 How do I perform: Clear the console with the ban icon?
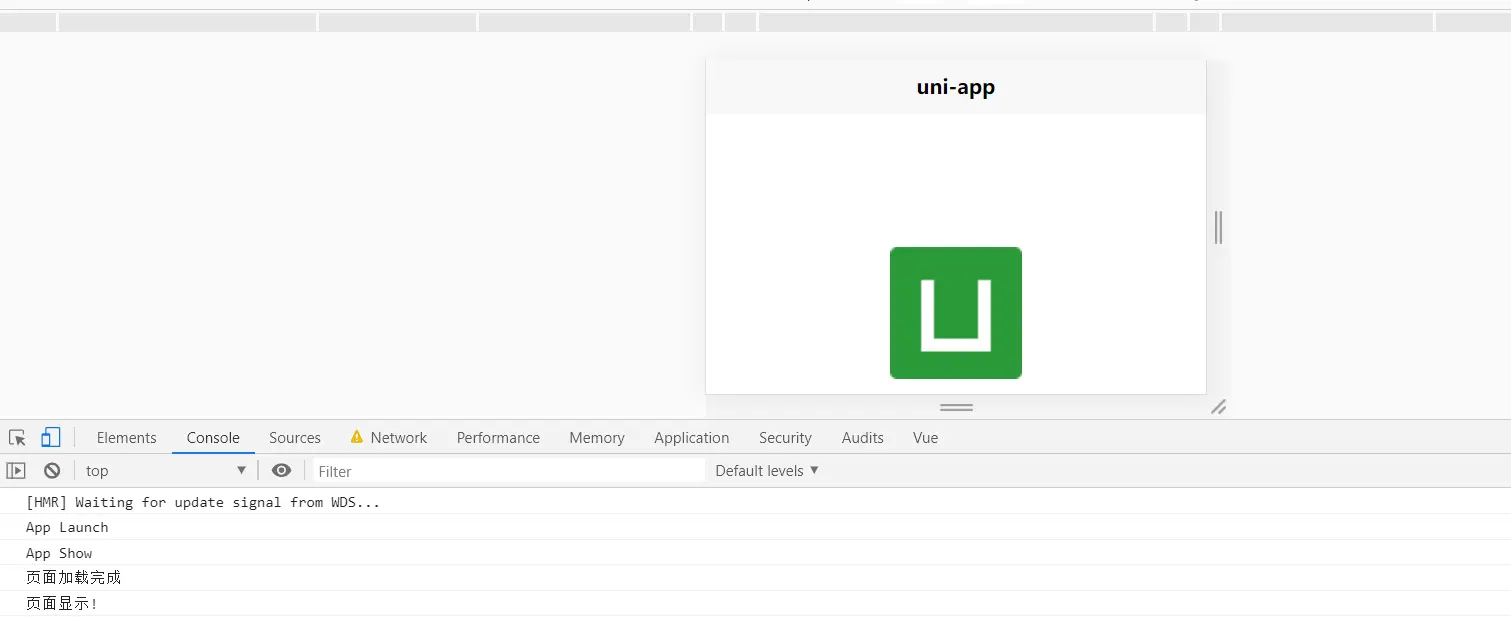pos(52,470)
